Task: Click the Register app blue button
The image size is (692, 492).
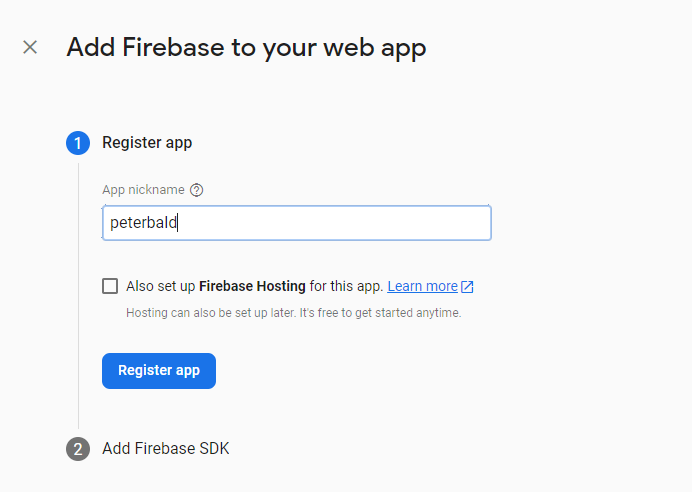Action: pos(159,371)
